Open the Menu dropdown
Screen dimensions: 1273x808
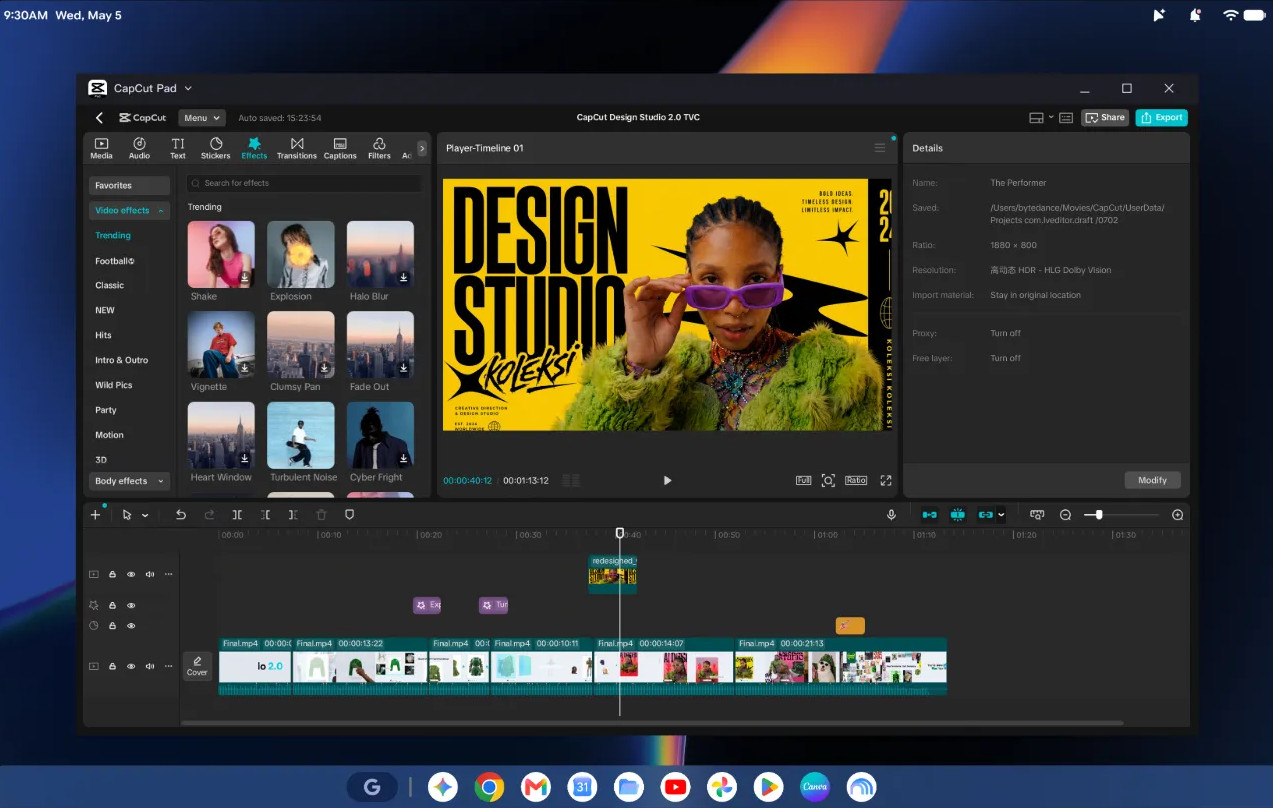(201, 118)
